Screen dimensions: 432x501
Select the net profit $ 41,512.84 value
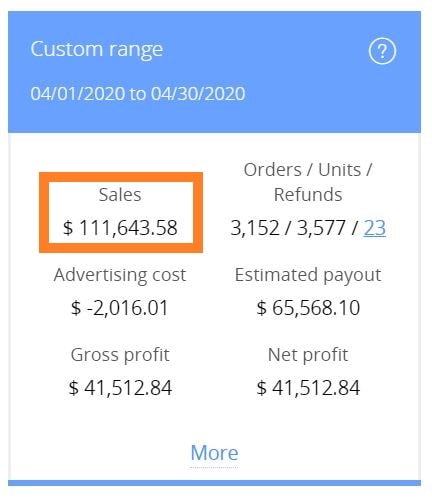308,388
